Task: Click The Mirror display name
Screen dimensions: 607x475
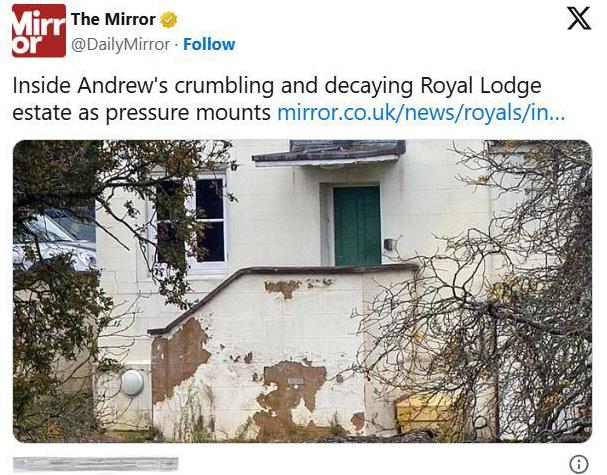Action: click(x=113, y=19)
